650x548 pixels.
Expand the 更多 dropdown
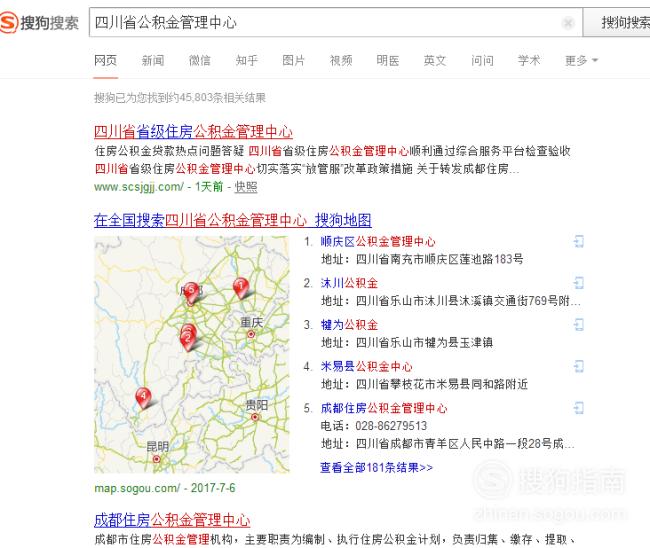click(x=581, y=61)
